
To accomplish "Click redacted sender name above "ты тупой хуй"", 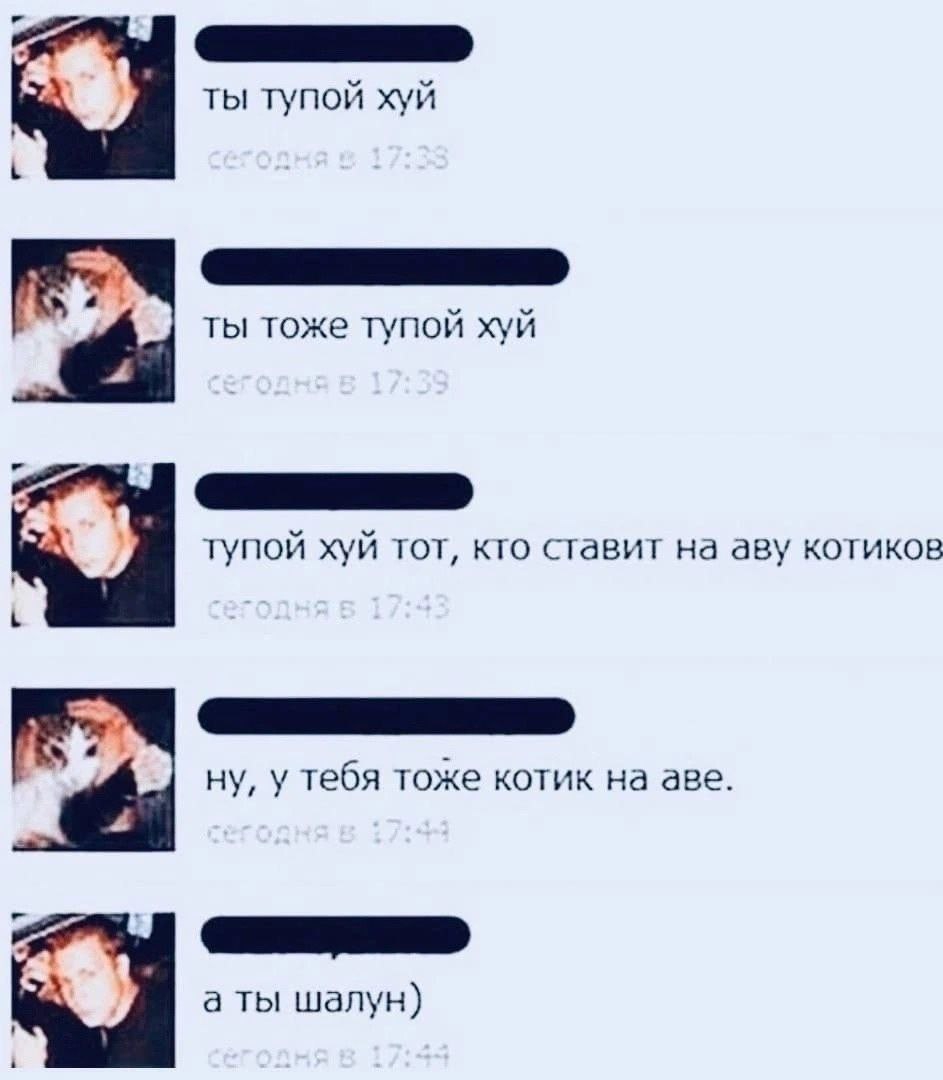I will click(x=334, y=43).
